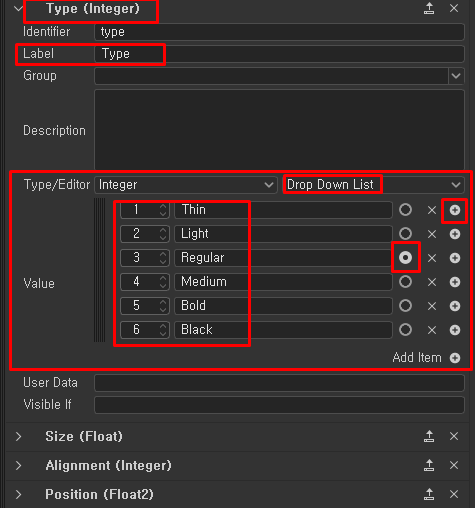This screenshot has height=508, width=475.
Task: Promote the Alignment (Integer) parameter with upload icon
Action: click(x=429, y=465)
